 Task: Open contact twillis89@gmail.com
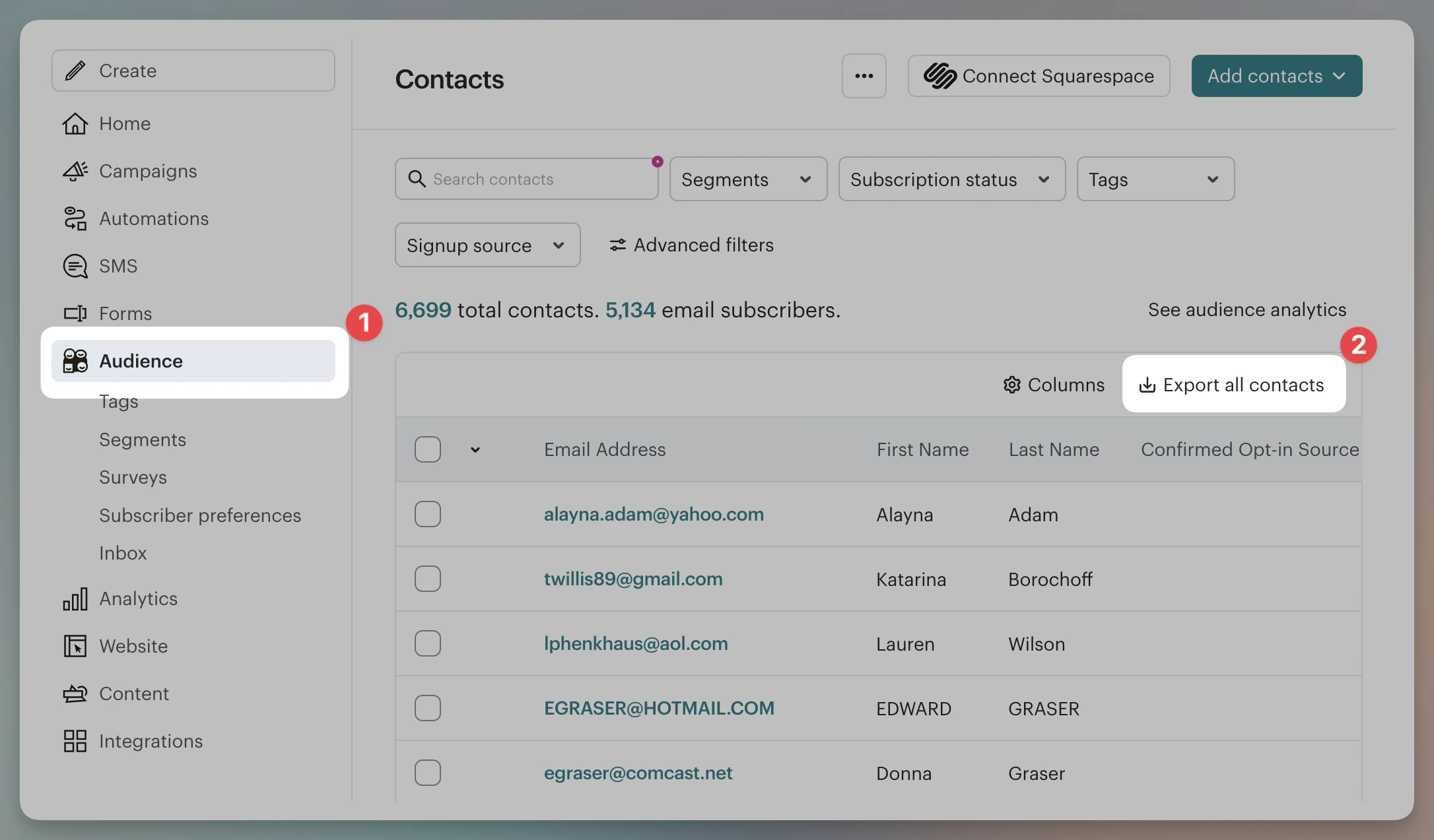tap(633, 579)
